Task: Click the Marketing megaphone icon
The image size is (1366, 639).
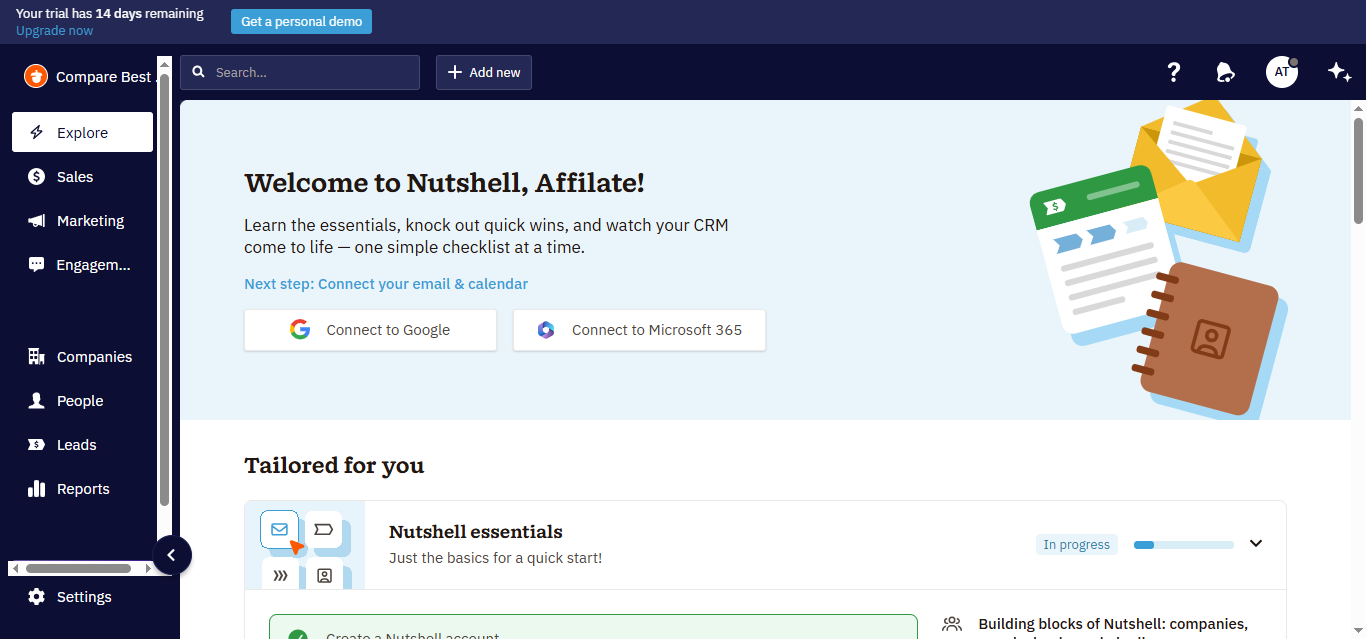Action: [37, 220]
